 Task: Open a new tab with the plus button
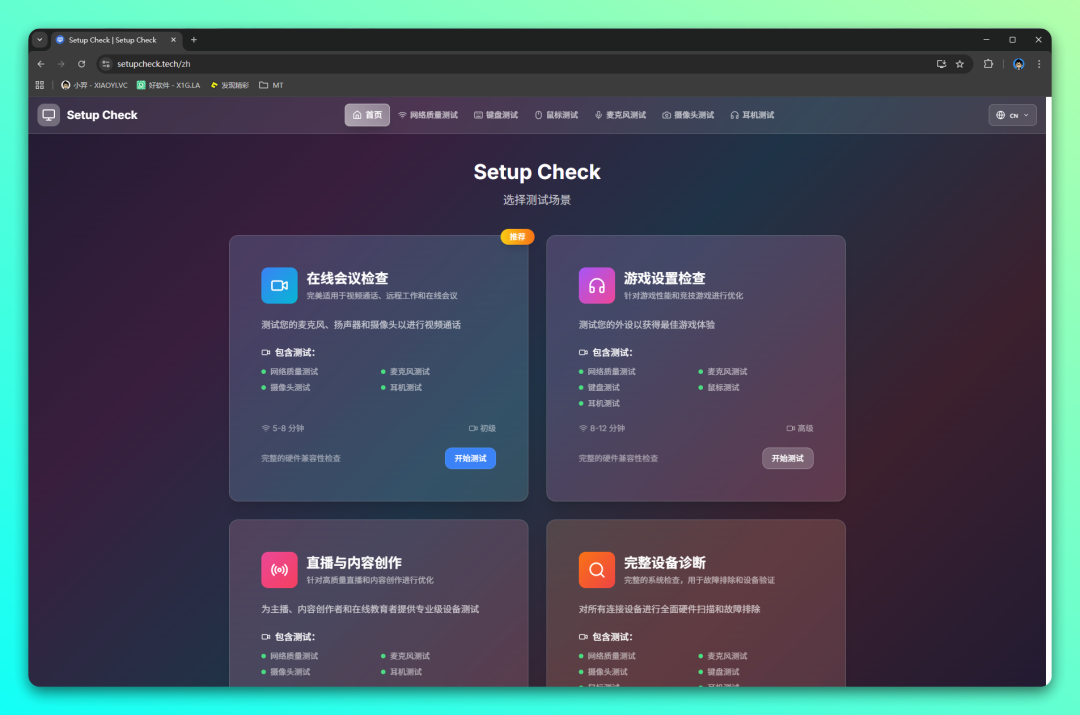(194, 40)
